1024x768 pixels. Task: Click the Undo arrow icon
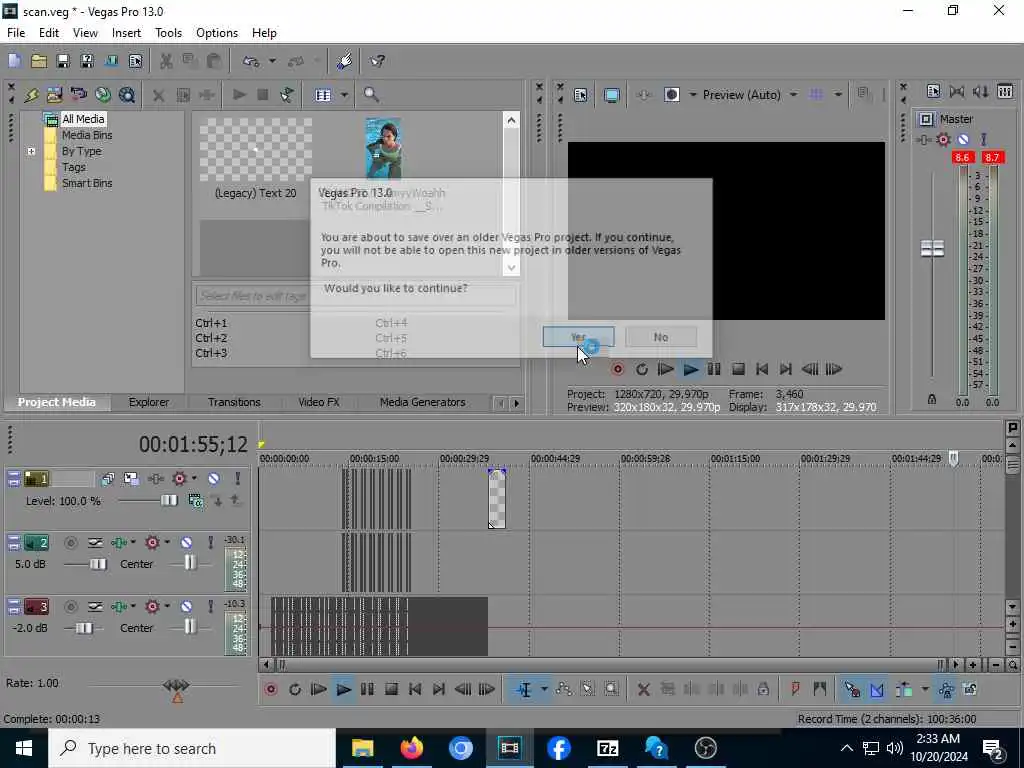(x=251, y=61)
